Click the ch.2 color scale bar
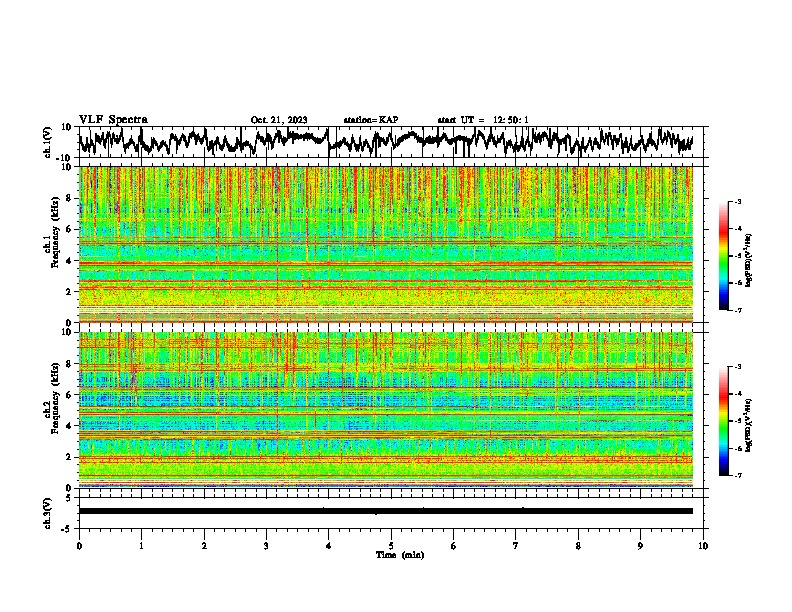Screen dimensions: 792x612 coord(724,421)
